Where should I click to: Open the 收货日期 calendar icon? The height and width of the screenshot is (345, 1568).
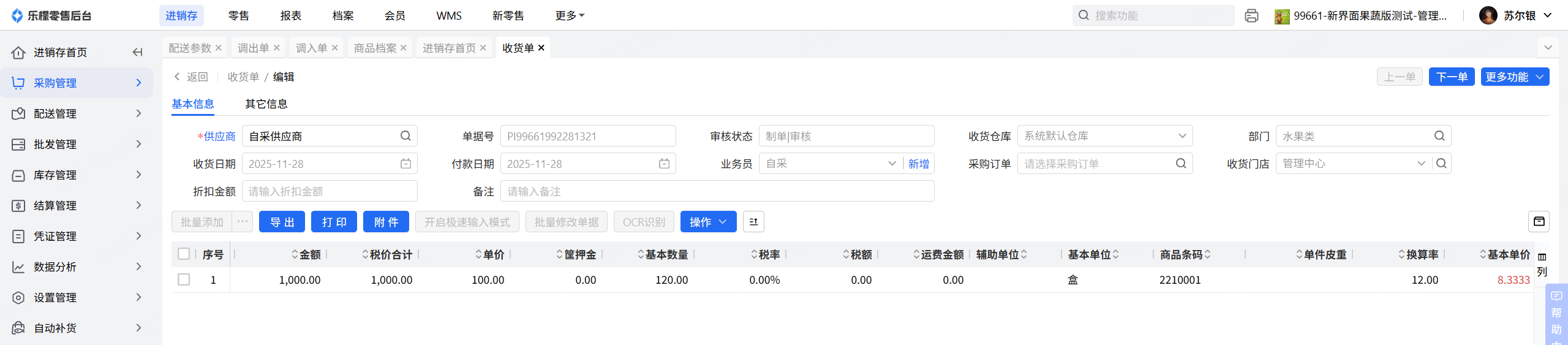pos(405,164)
